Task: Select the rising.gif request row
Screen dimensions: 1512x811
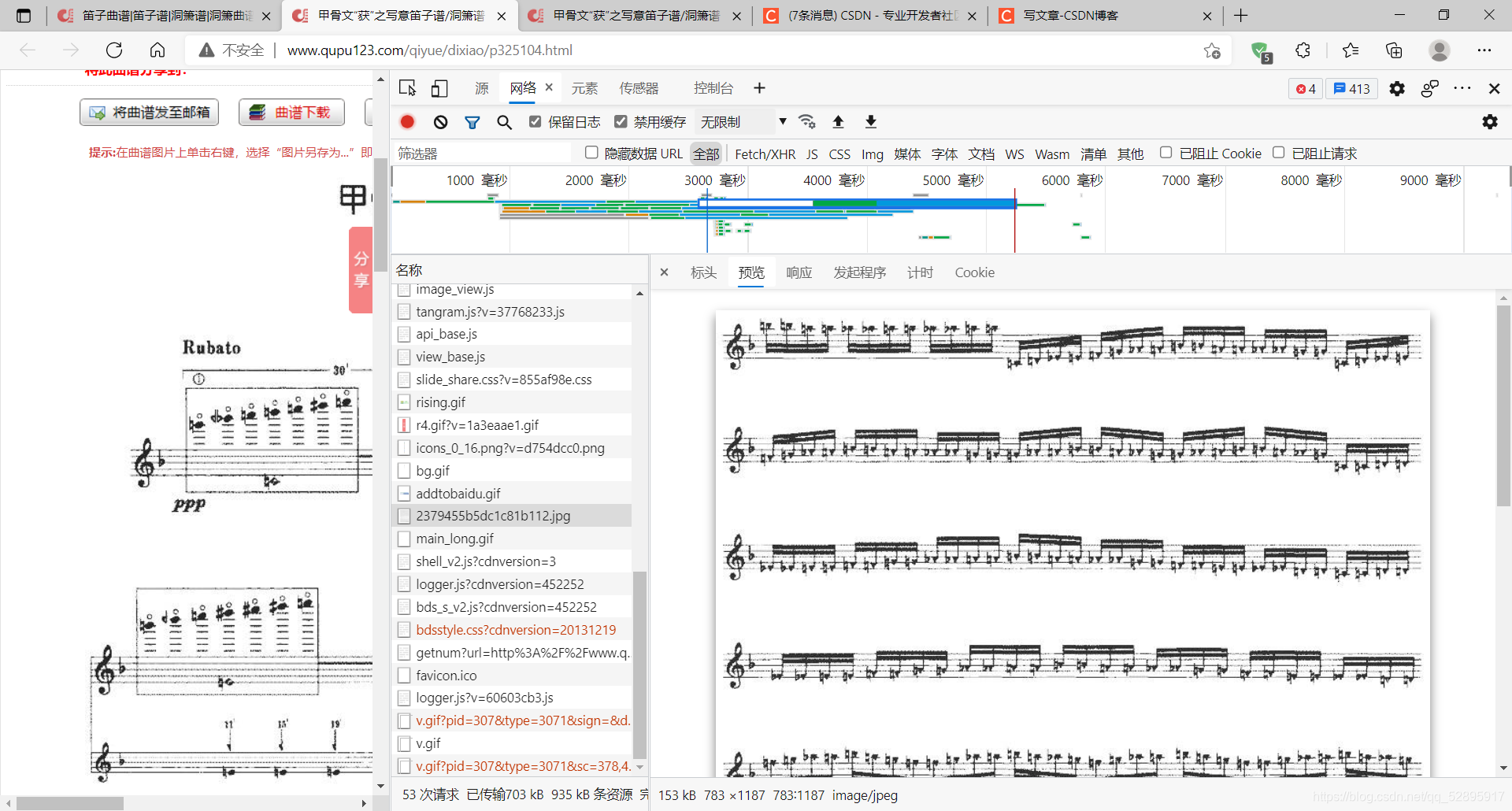Action: point(512,402)
